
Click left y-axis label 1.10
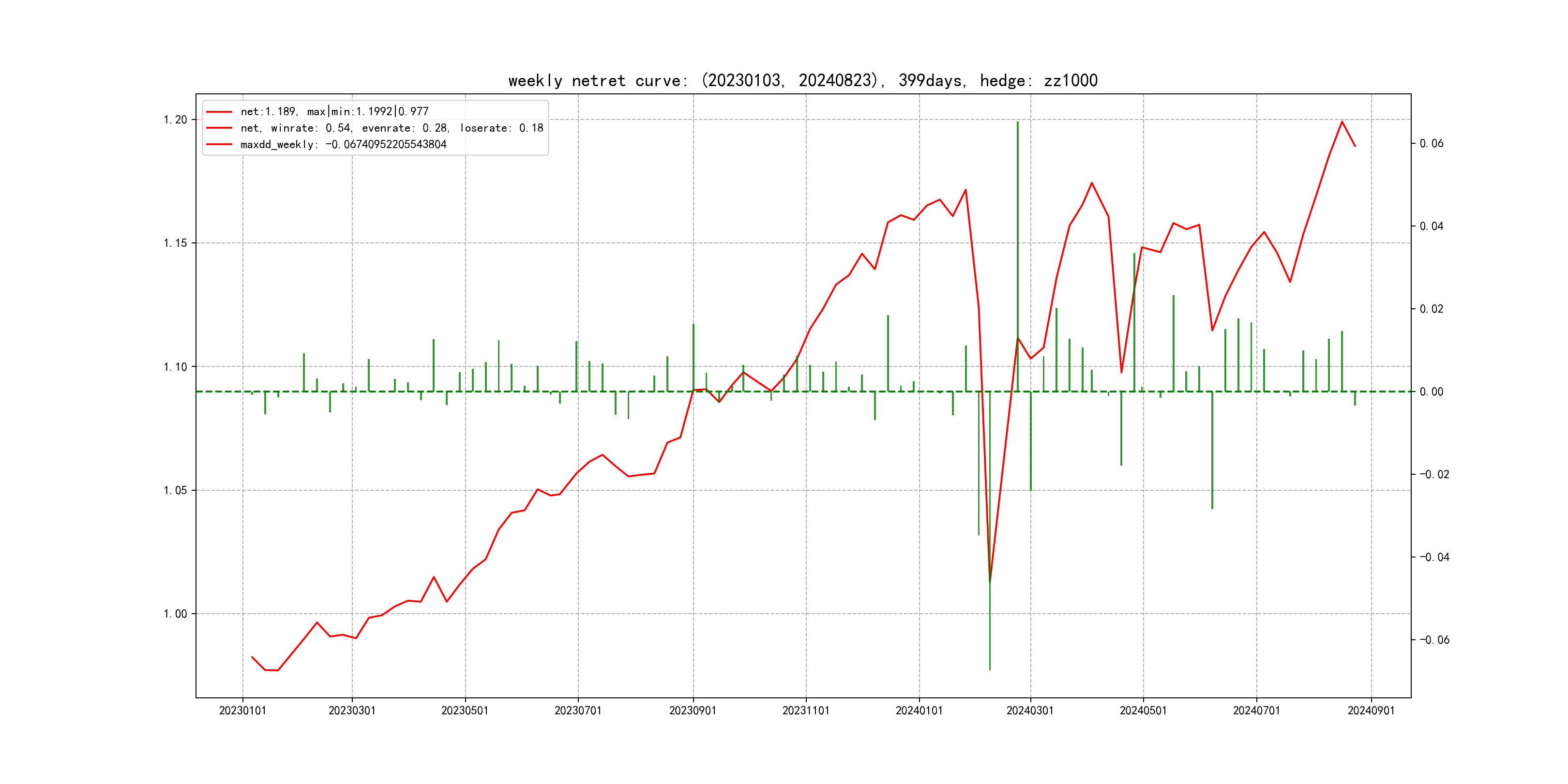(175, 366)
